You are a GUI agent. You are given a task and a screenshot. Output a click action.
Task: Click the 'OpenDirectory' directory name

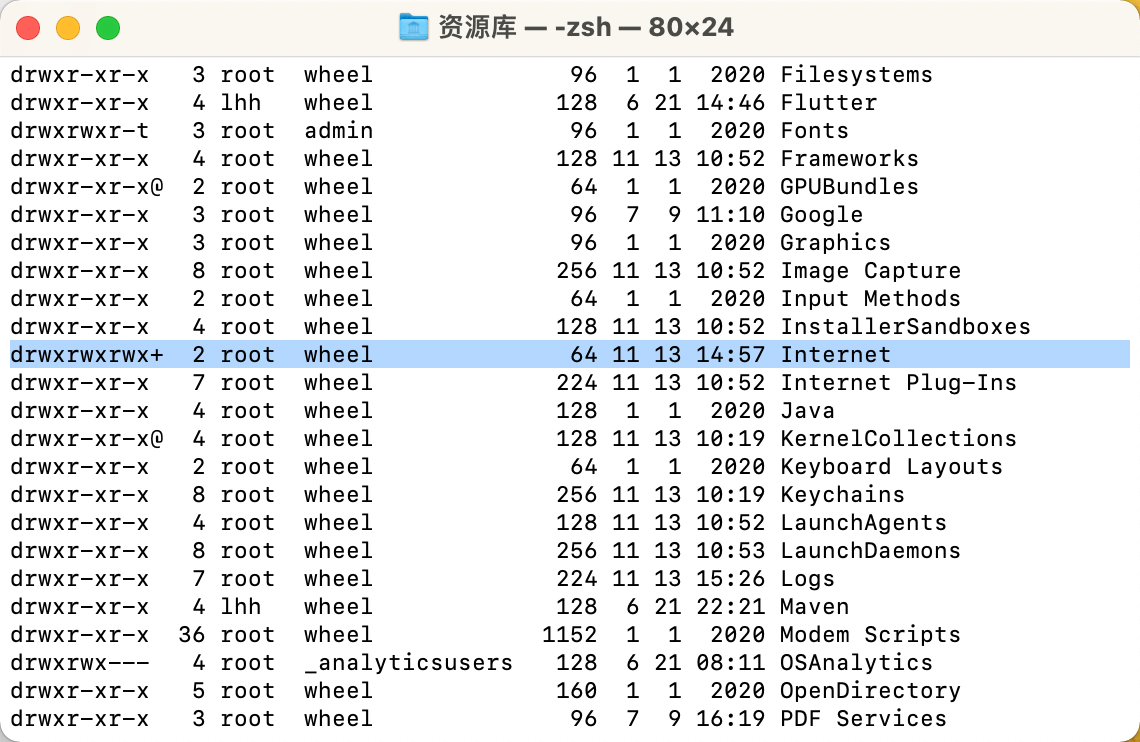point(870,691)
